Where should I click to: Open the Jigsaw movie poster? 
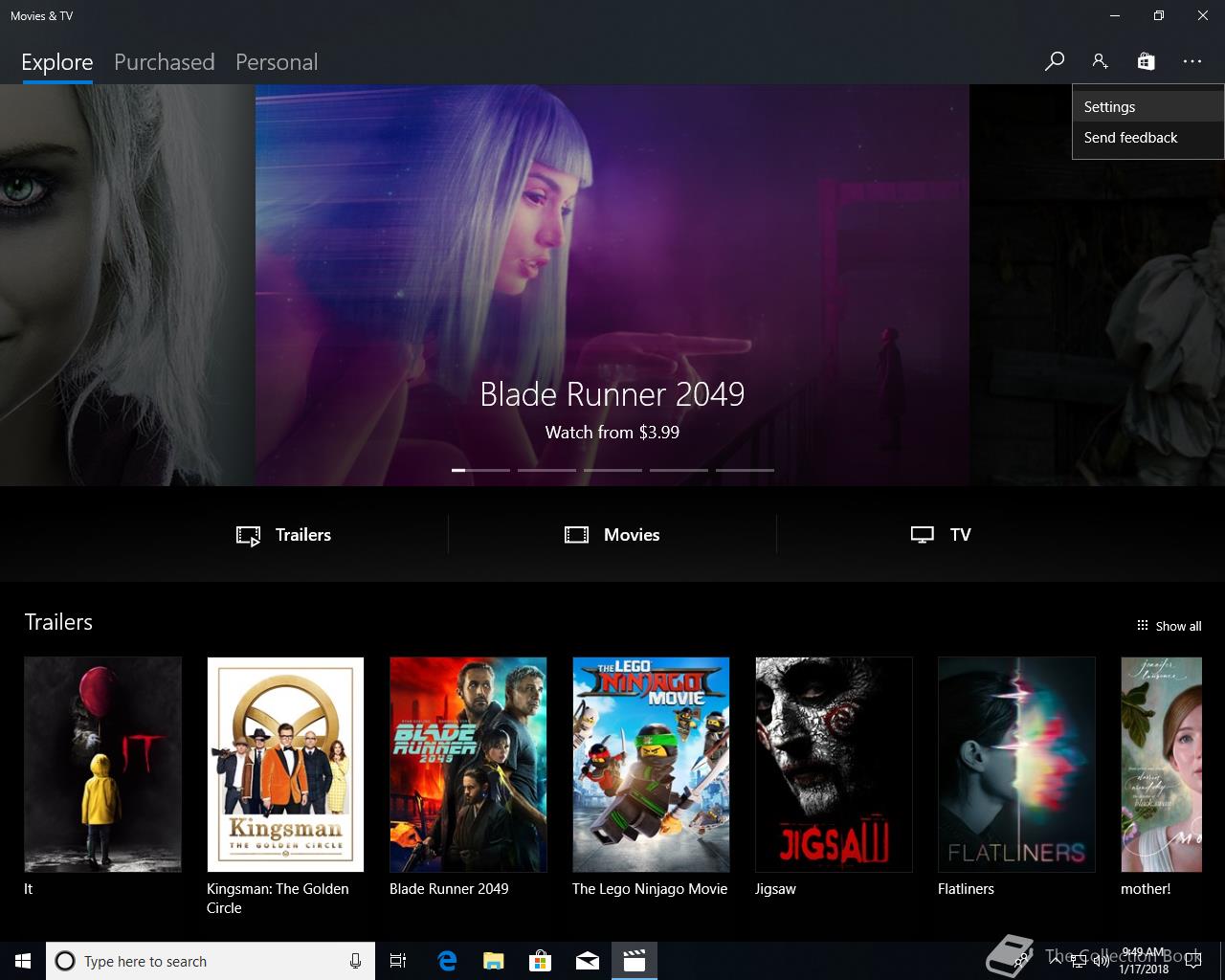pyautogui.click(x=834, y=764)
